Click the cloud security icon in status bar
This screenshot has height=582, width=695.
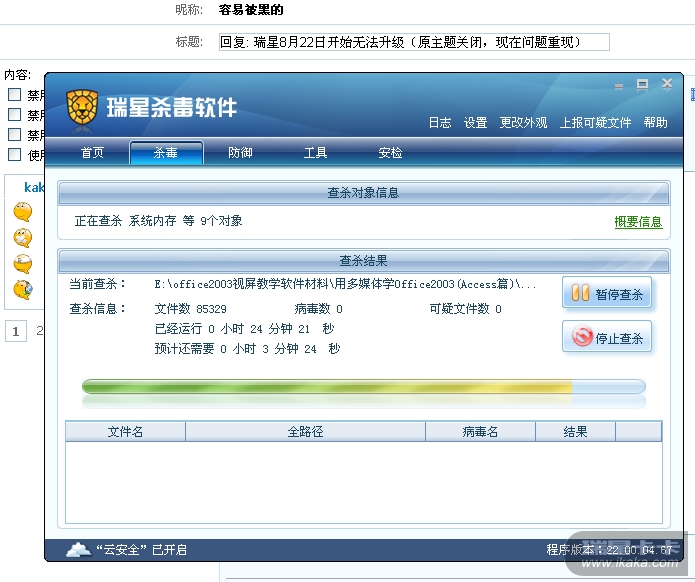click(78, 550)
